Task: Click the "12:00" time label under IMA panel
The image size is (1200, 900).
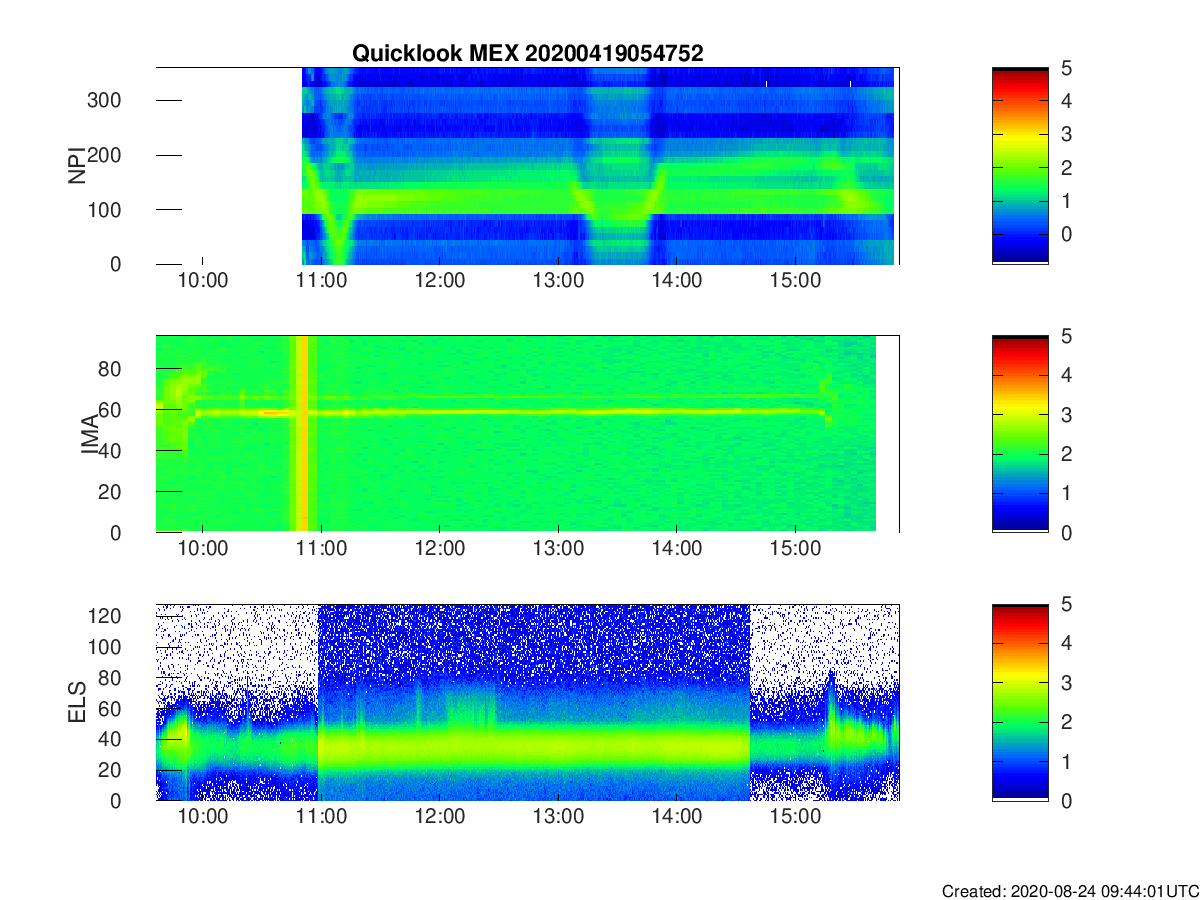Action: coord(439,549)
